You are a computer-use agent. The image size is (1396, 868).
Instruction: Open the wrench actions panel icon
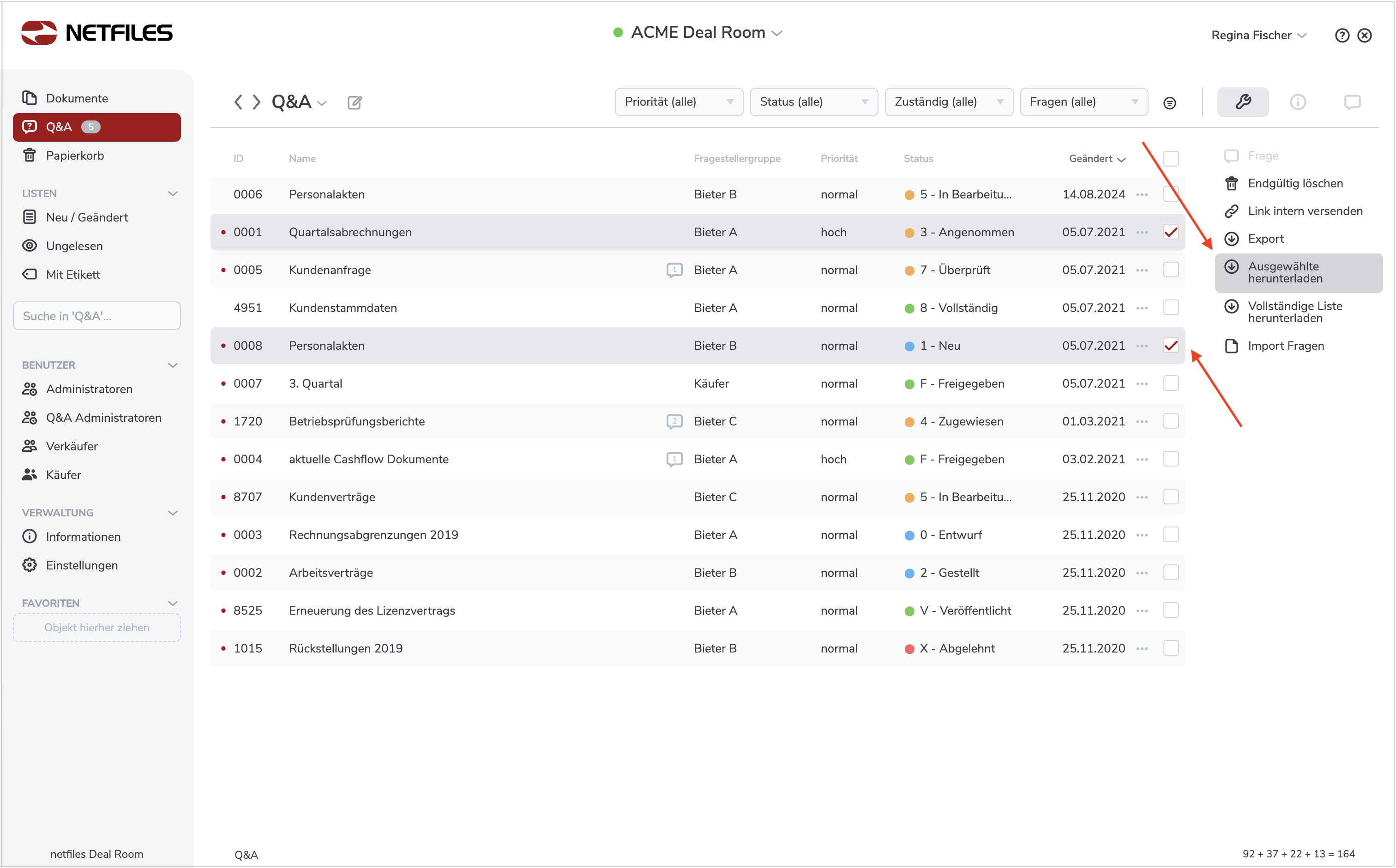(x=1243, y=102)
